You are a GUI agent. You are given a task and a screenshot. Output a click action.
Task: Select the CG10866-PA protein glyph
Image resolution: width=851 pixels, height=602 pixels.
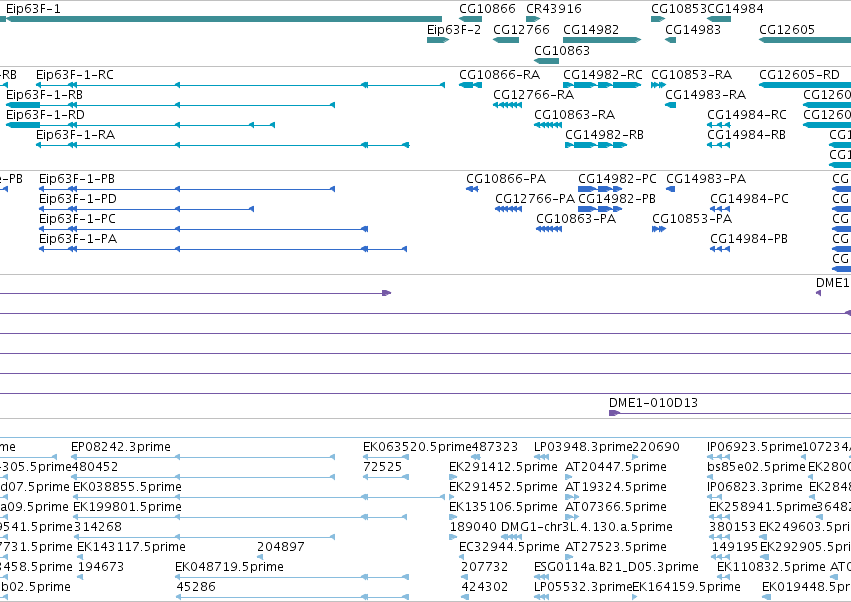[472, 189]
